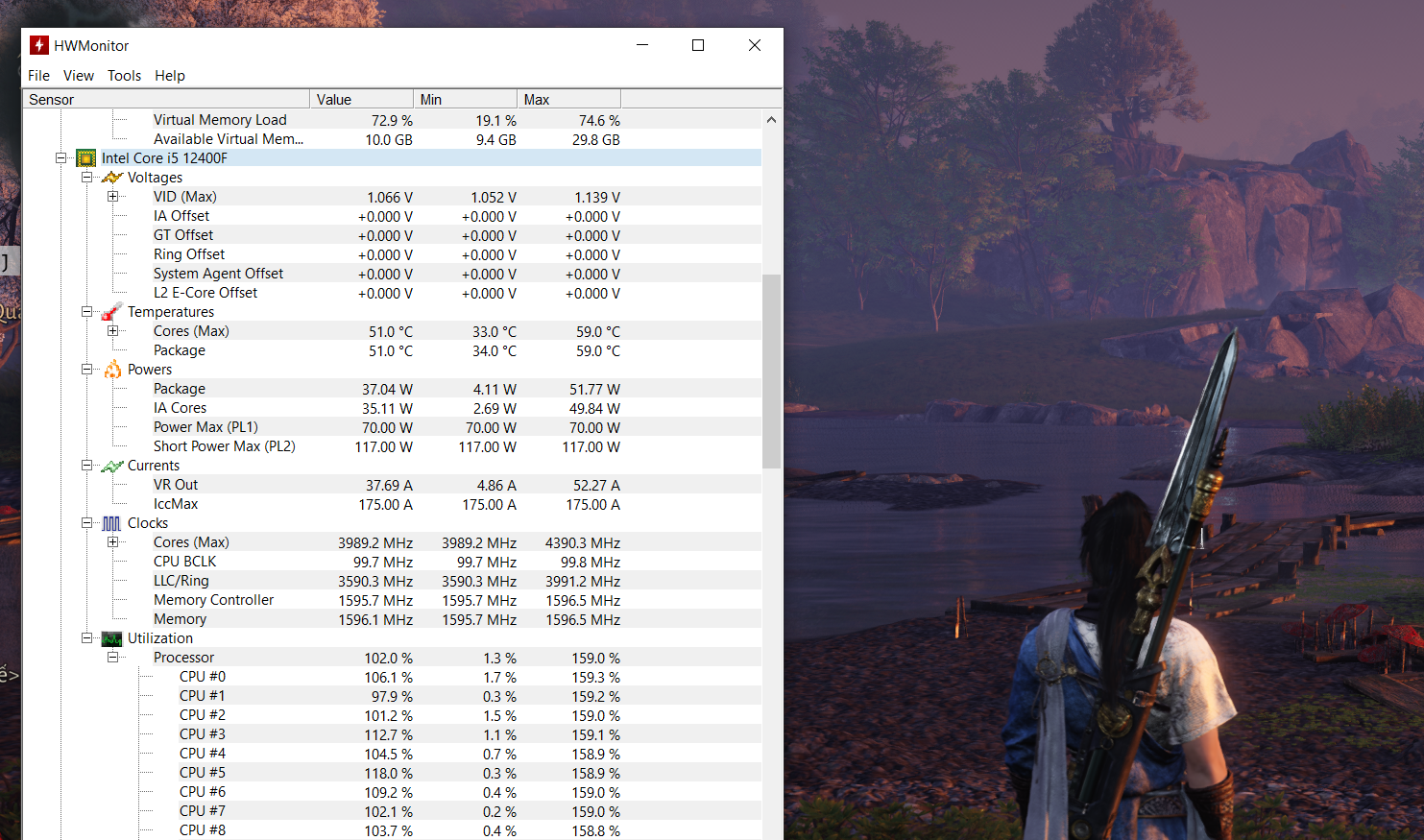Collapse the Processor utilization list
Viewport: 1424px width, 840px height.
[x=112, y=658]
